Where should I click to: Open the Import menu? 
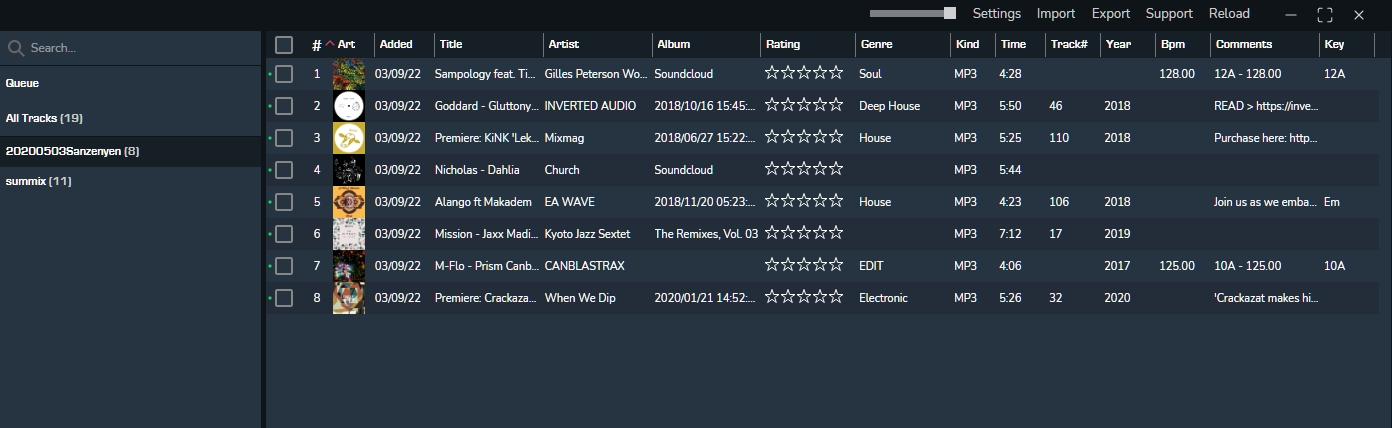click(x=1056, y=14)
